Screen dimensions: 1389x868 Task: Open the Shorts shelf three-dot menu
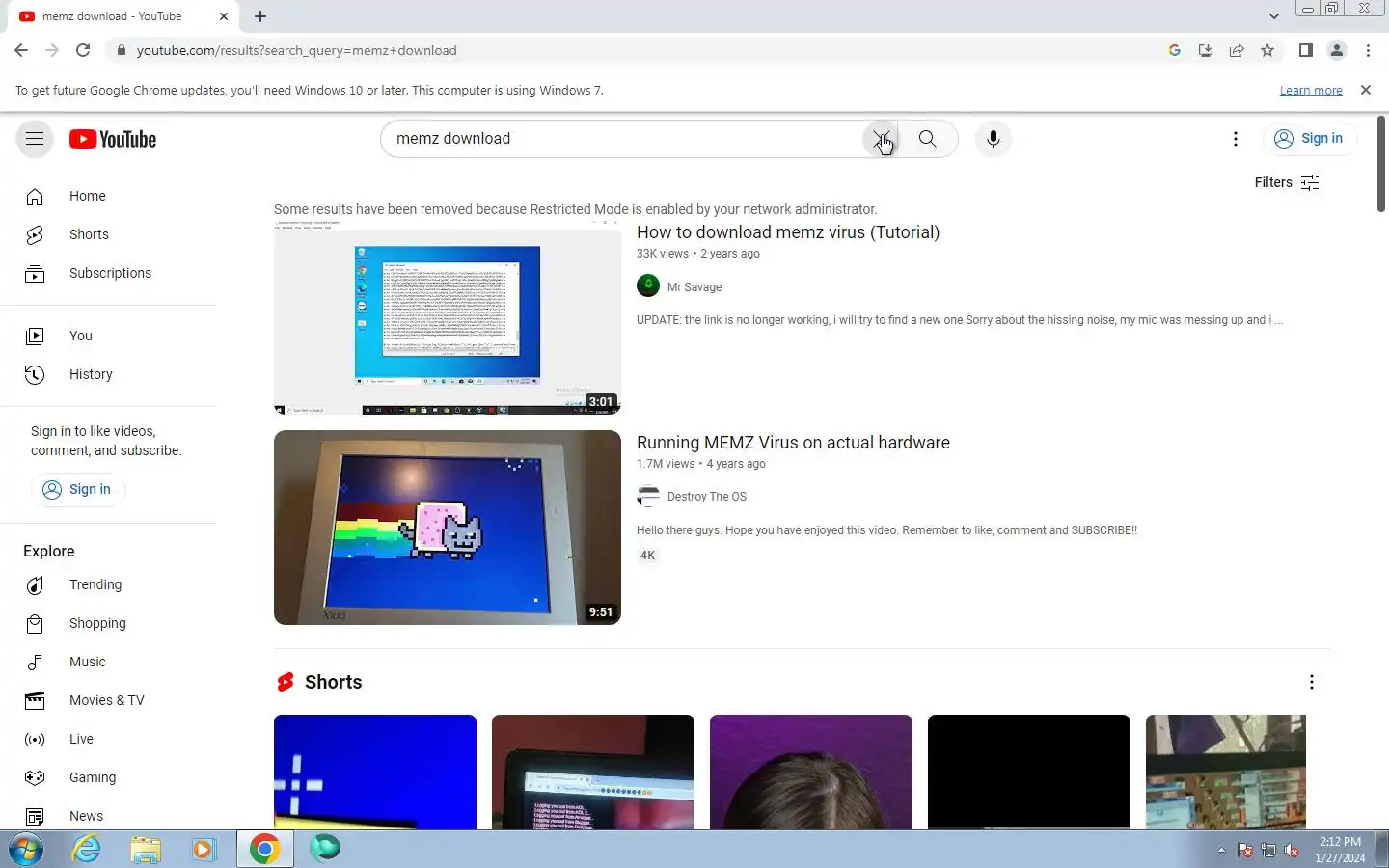click(1311, 682)
